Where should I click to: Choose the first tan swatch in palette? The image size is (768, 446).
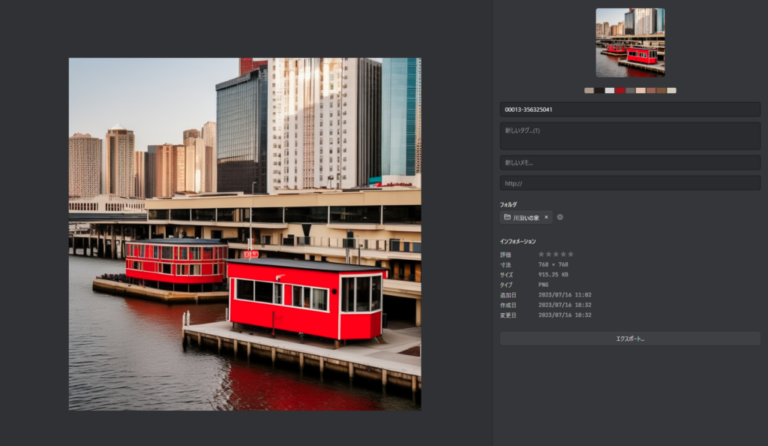589,90
